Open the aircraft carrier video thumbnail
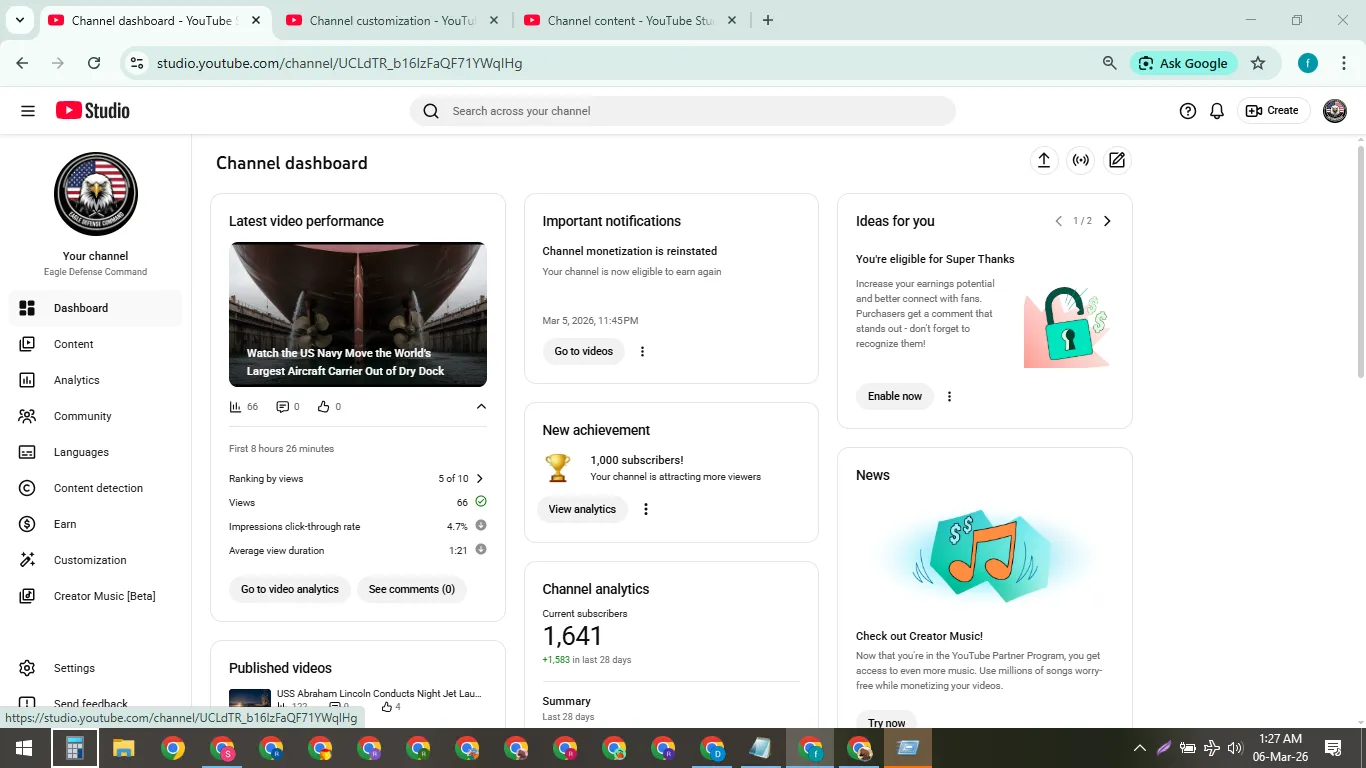1366x768 pixels. pos(358,314)
